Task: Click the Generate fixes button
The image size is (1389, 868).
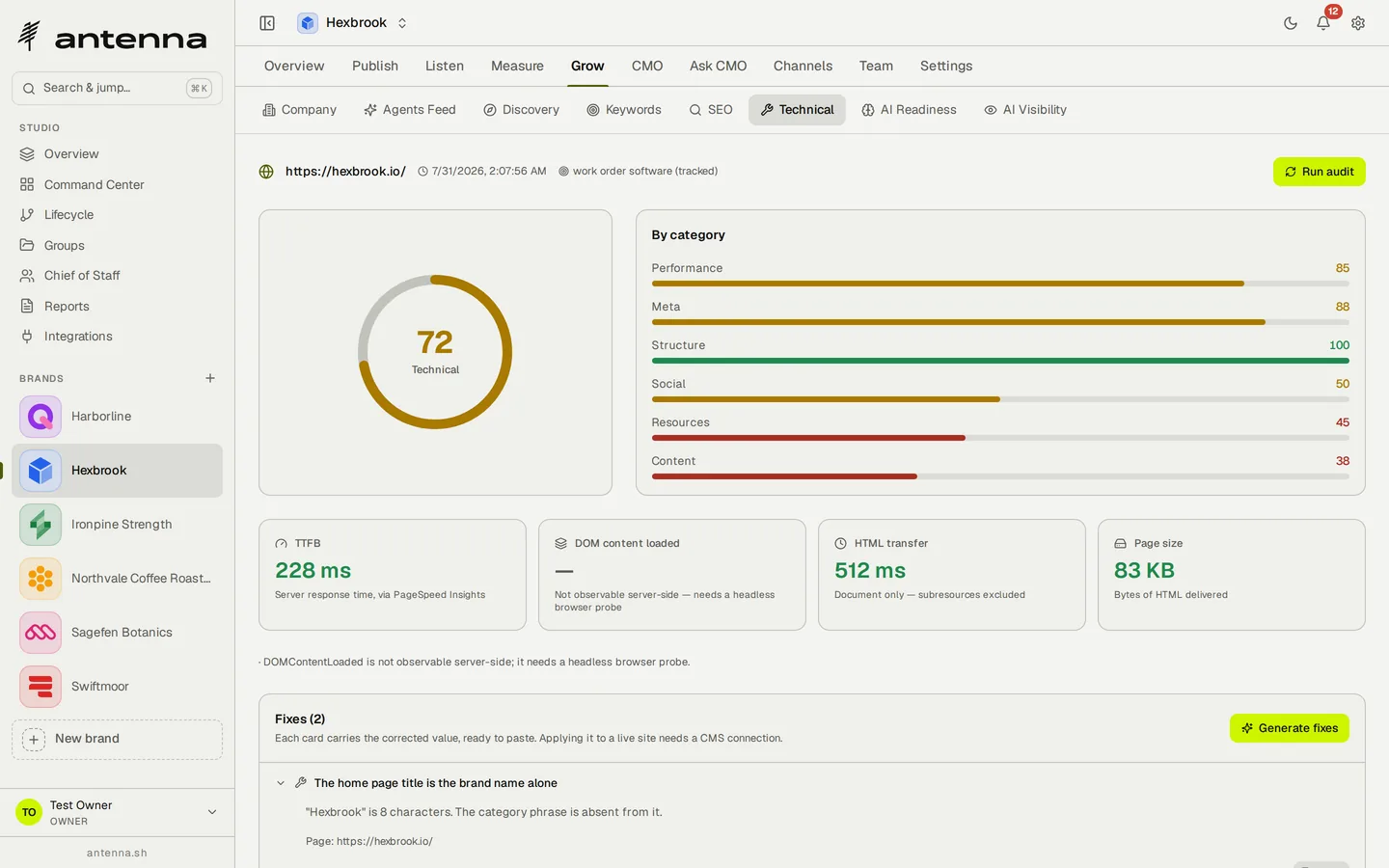Action: click(1289, 728)
